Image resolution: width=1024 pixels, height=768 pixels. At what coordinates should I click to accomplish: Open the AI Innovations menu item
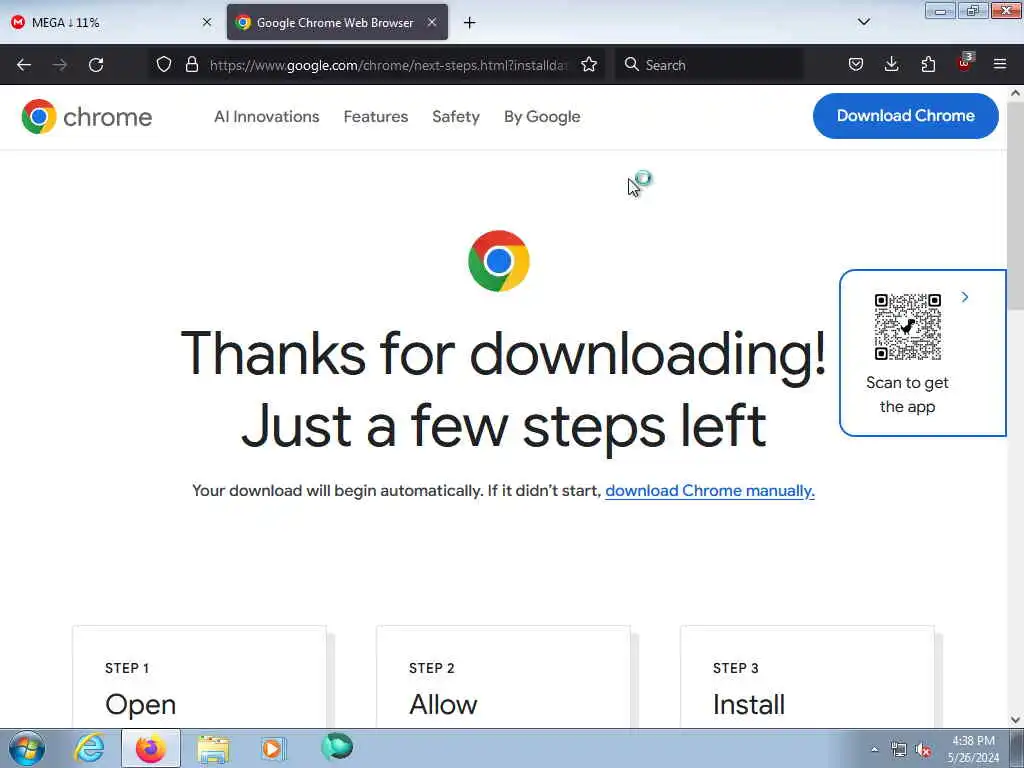click(266, 117)
